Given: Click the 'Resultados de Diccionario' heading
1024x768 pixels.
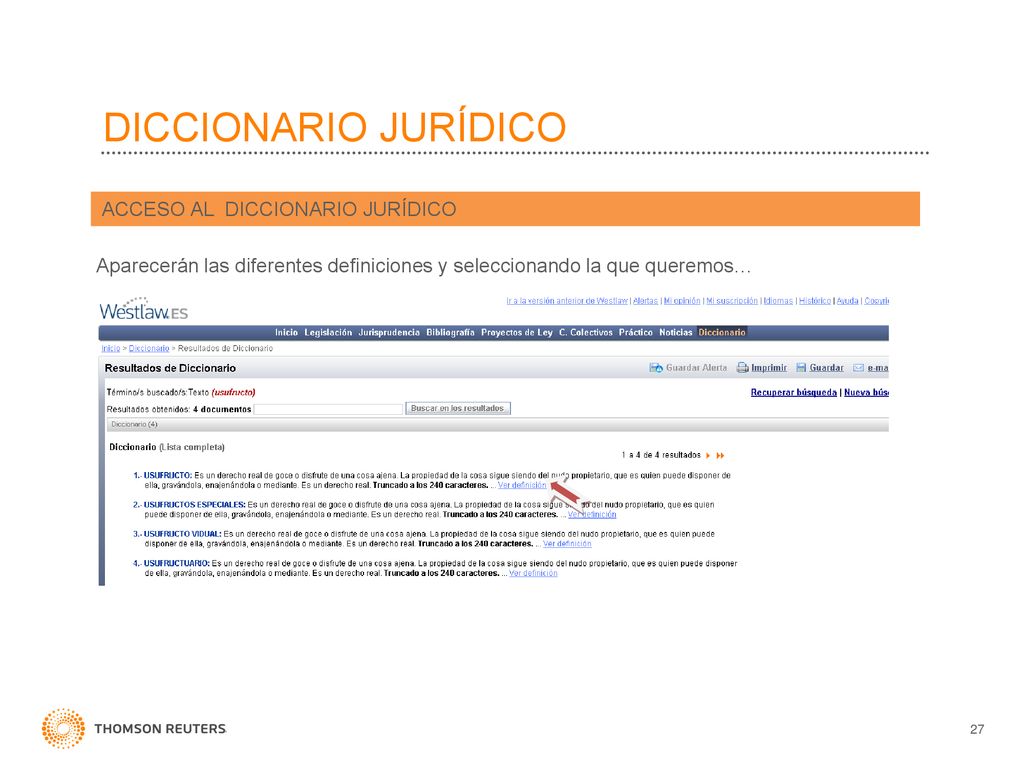Looking at the screenshot, I should 170,368.
